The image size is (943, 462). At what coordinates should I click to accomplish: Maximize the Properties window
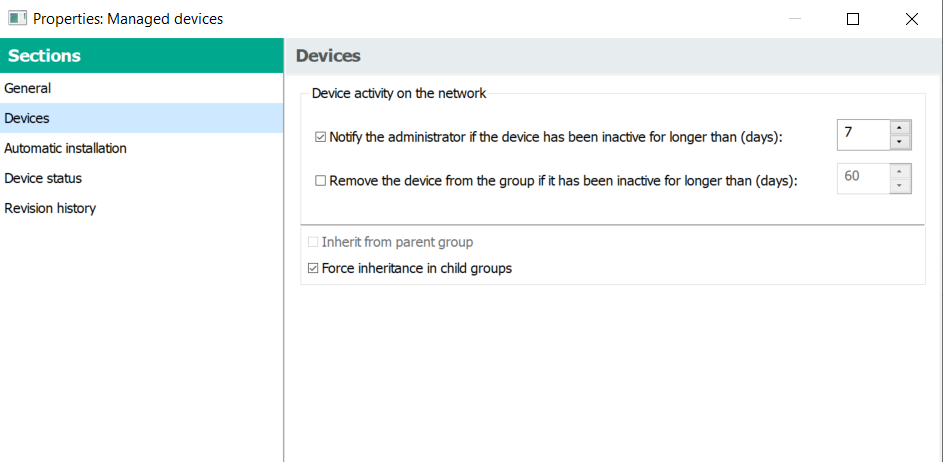(853, 18)
